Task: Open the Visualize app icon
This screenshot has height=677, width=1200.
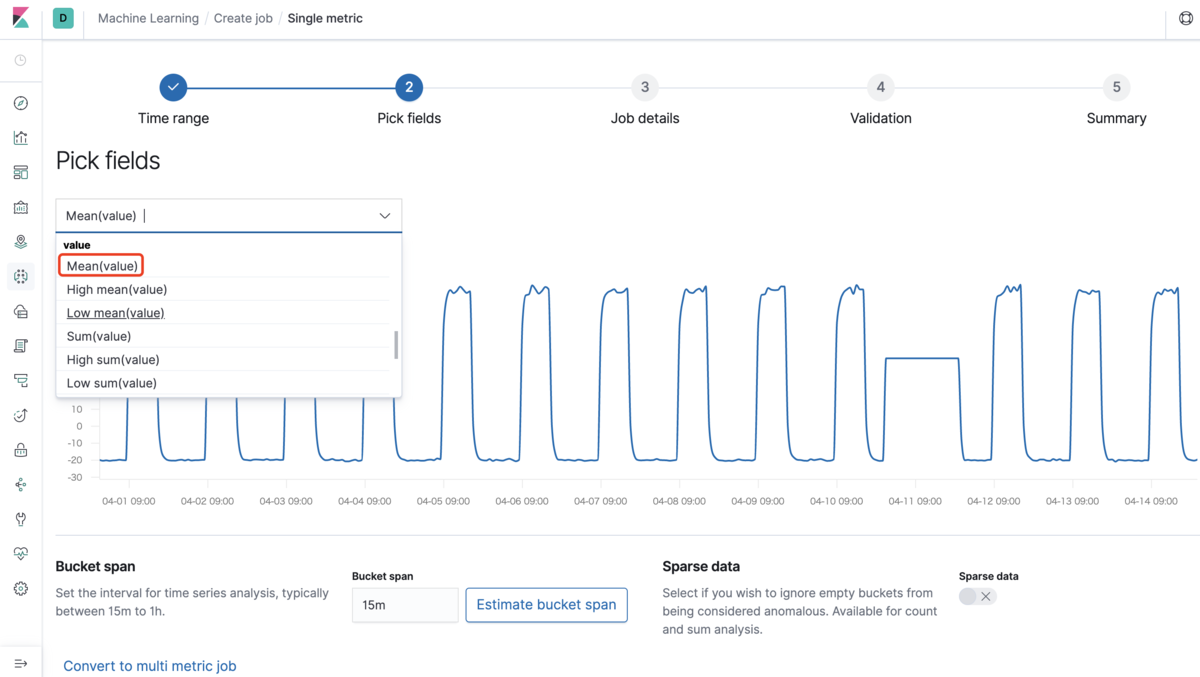Action: point(20,138)
